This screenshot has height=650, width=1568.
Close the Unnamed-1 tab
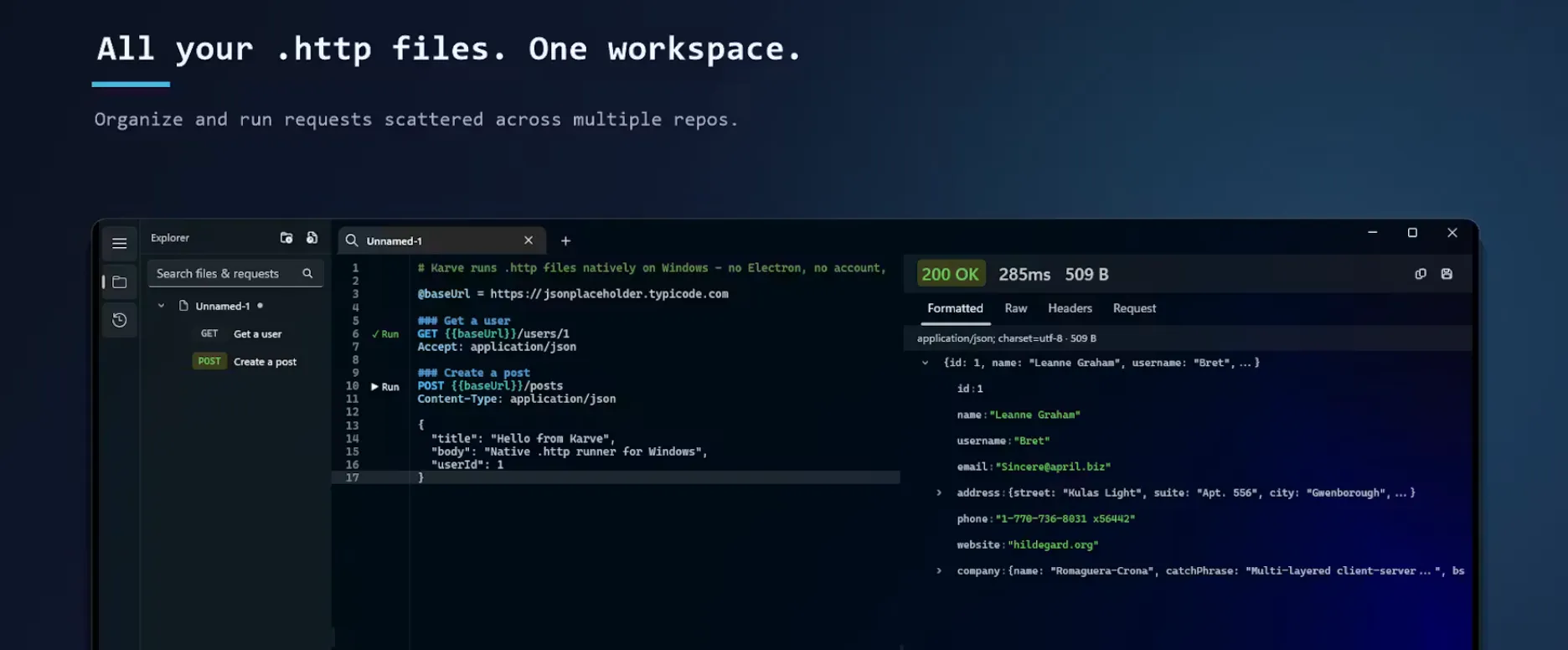529,240
